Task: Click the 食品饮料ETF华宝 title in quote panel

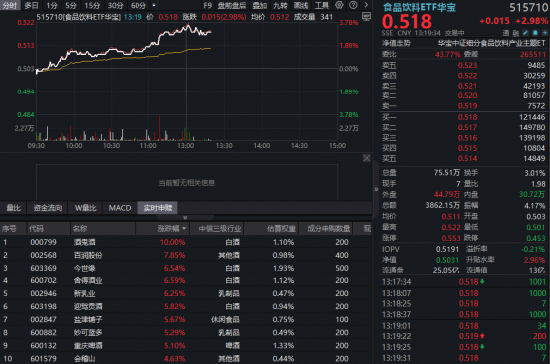Action: [419, 7]
